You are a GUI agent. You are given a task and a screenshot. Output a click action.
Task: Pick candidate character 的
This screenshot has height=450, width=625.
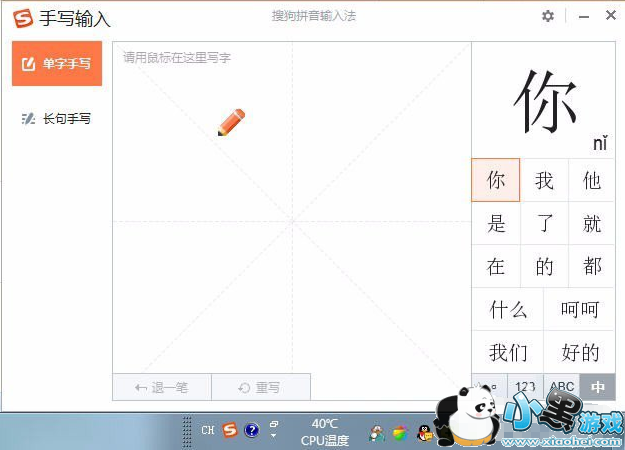544,266
